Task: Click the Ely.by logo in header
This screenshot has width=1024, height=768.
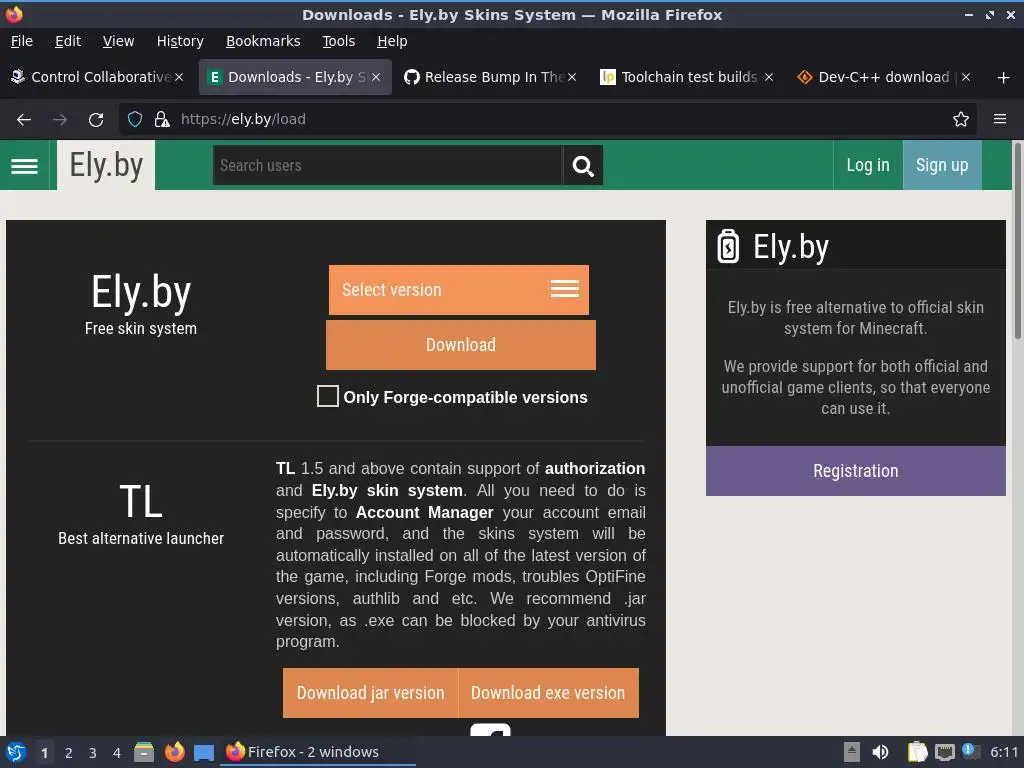Action: [106, 165]
